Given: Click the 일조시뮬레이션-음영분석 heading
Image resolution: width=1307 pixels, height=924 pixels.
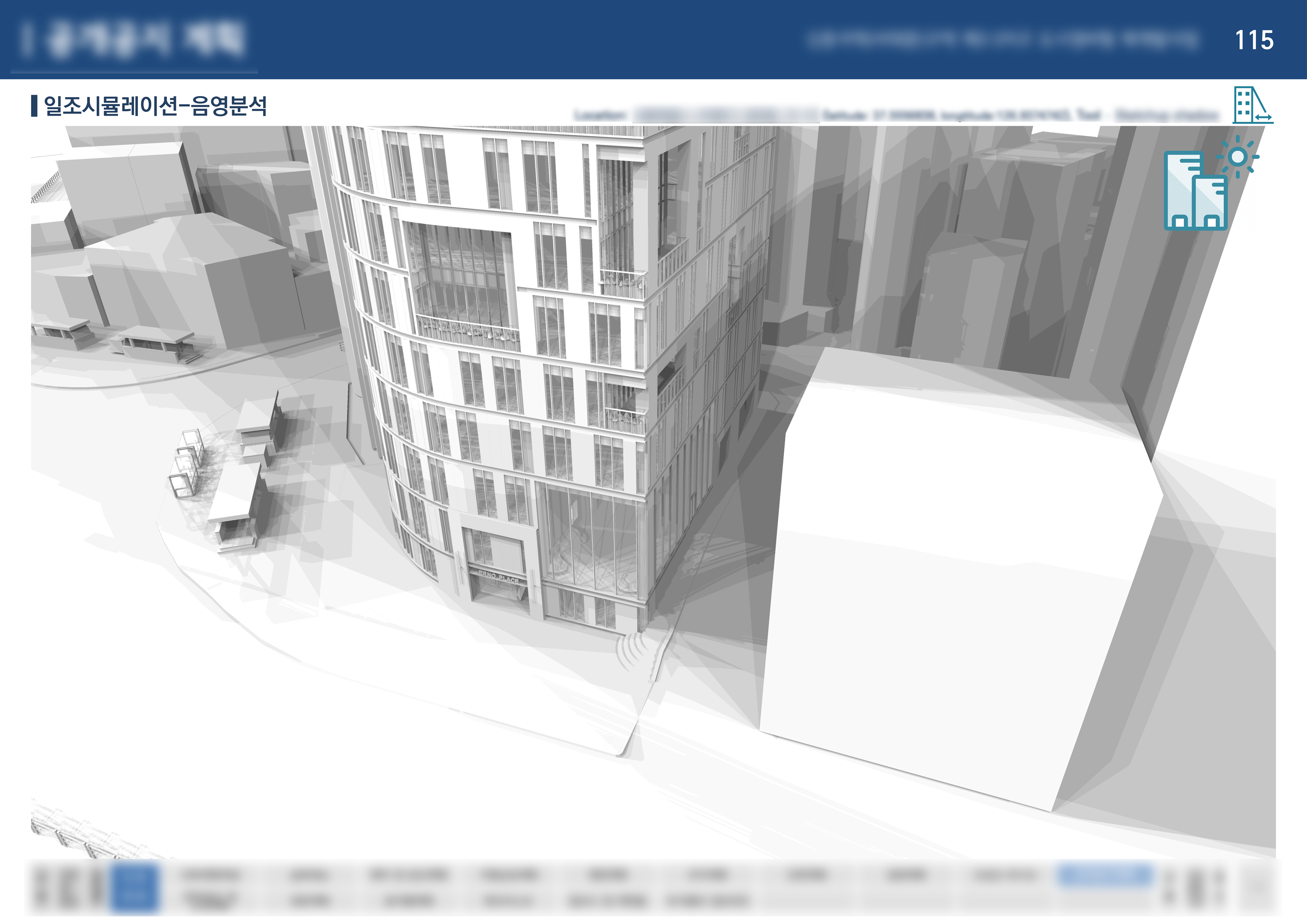Looking at the screenshot, I should 156,106.
